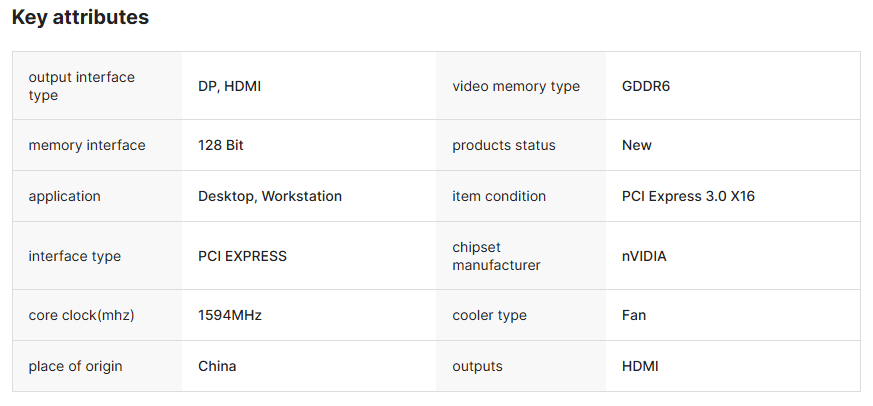This screenshot has height=406, width=873.
Task: Select the products status label
Action: click(504, 145)
